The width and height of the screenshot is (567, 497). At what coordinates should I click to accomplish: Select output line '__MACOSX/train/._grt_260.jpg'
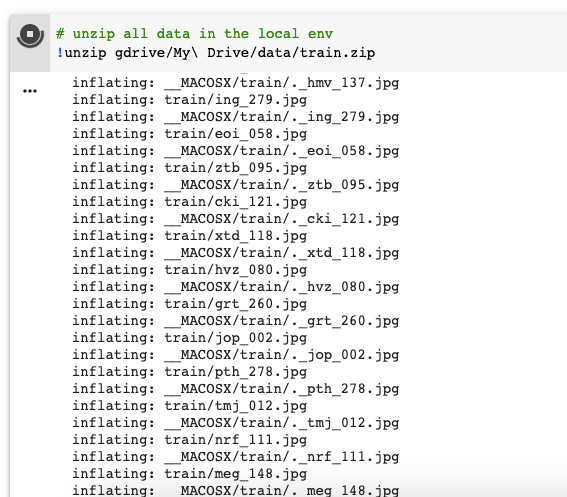(236, 321)
